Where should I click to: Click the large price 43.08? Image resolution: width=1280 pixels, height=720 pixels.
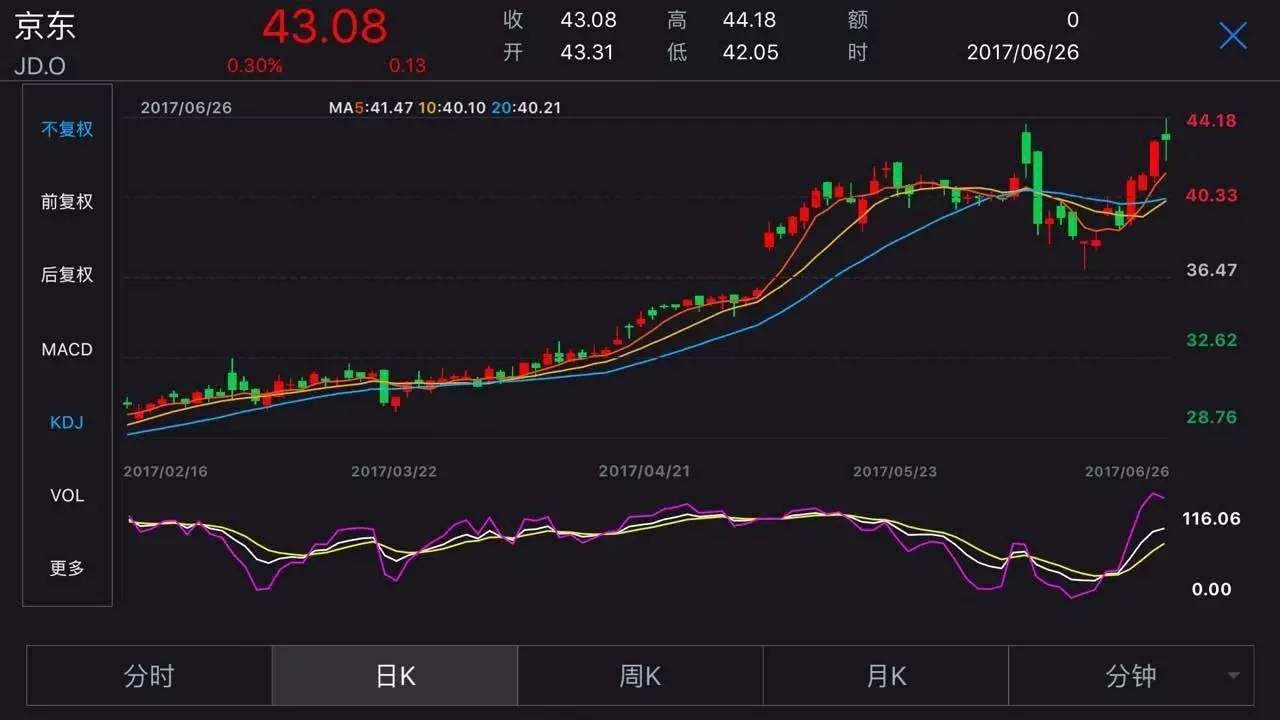[325, 26]
